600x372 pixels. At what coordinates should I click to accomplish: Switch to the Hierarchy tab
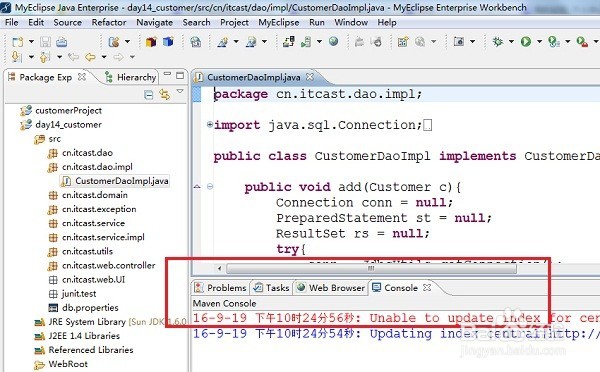click(x=131, y=77)
